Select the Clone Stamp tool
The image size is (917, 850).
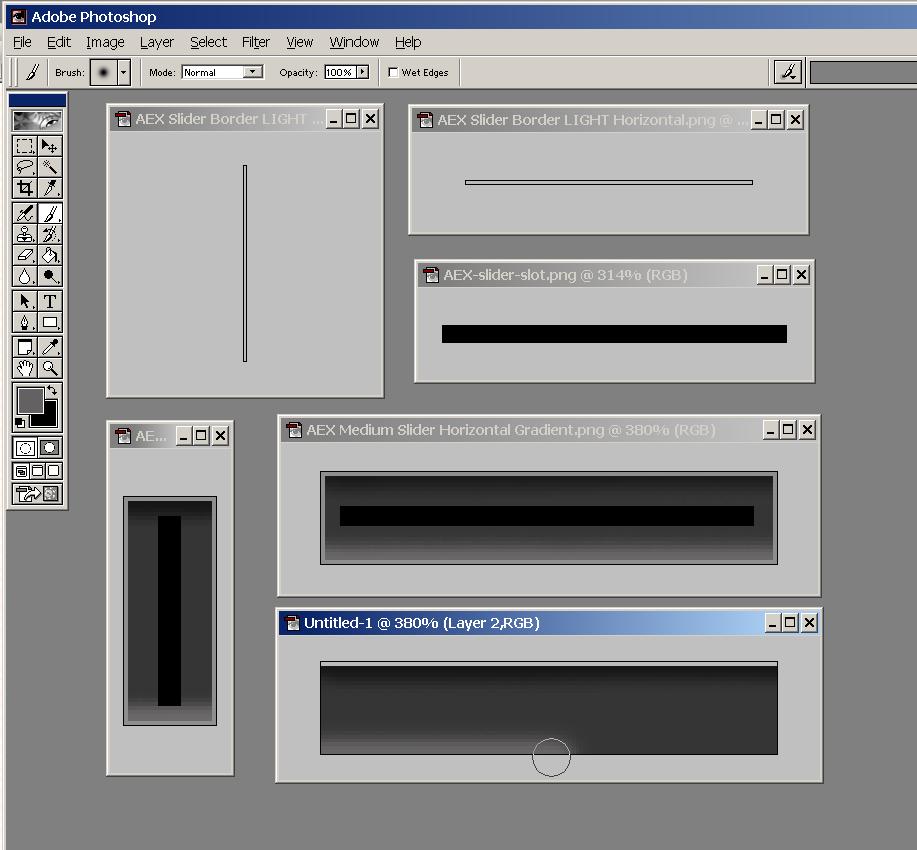pos(24,233)
